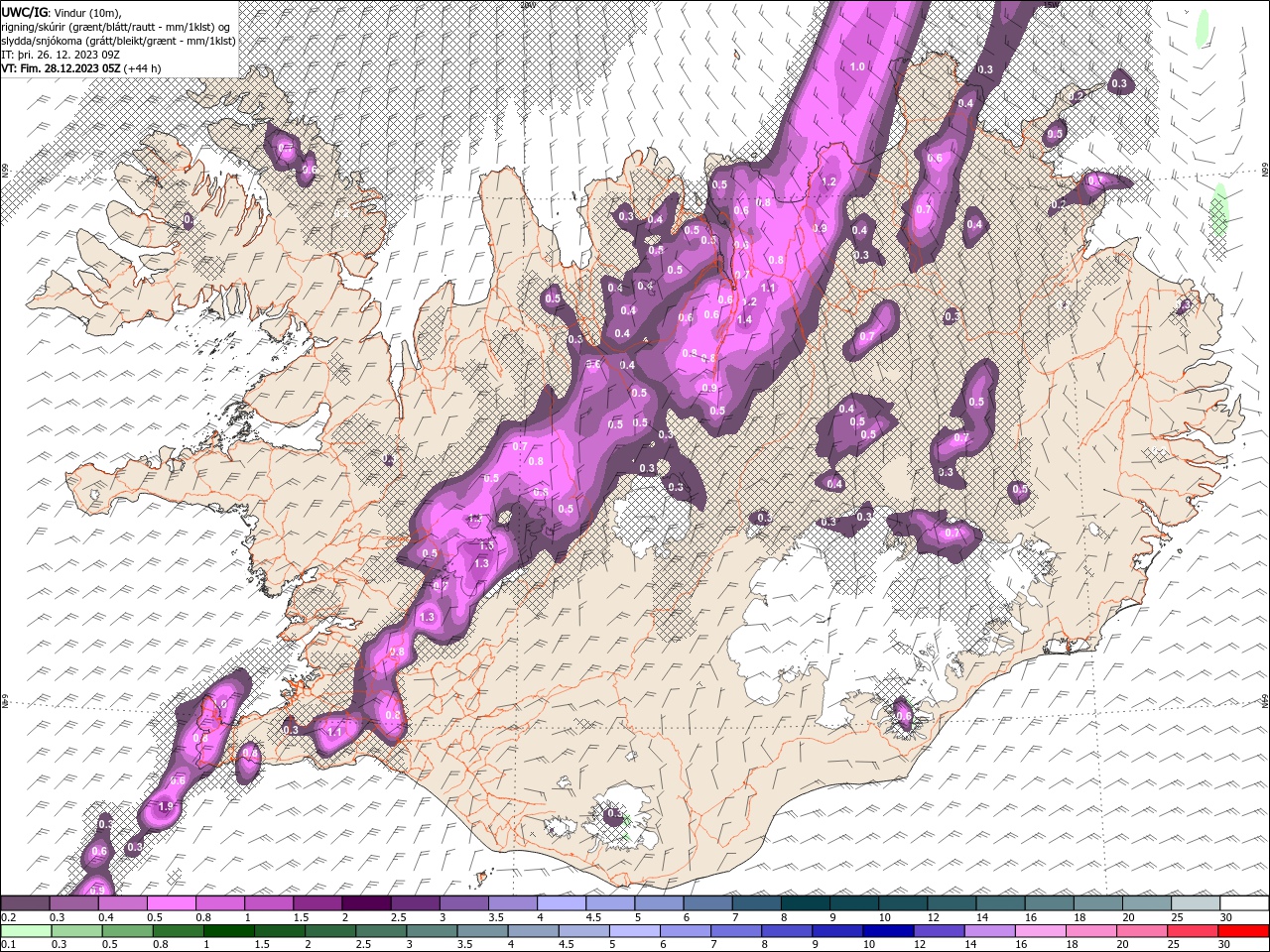Select the rain scale swatch starting at 2
Viewport: 1270px width, 952px height.
point(330,931)
